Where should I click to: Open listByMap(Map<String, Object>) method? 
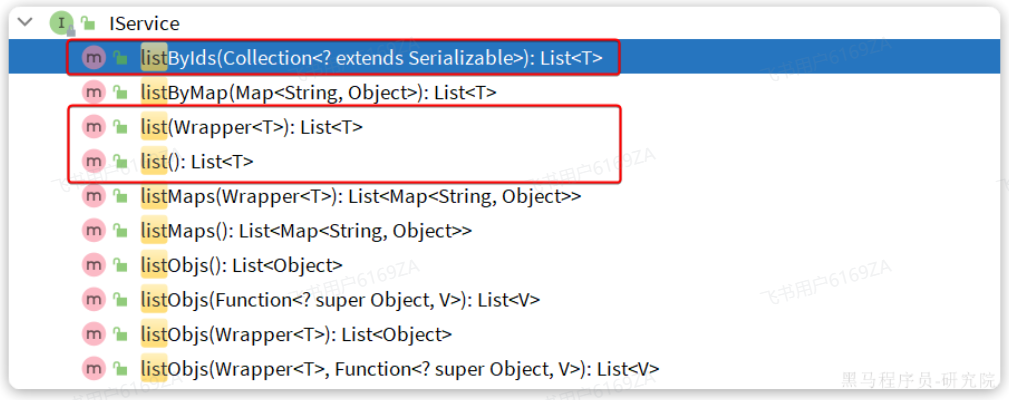coord(318,92)
